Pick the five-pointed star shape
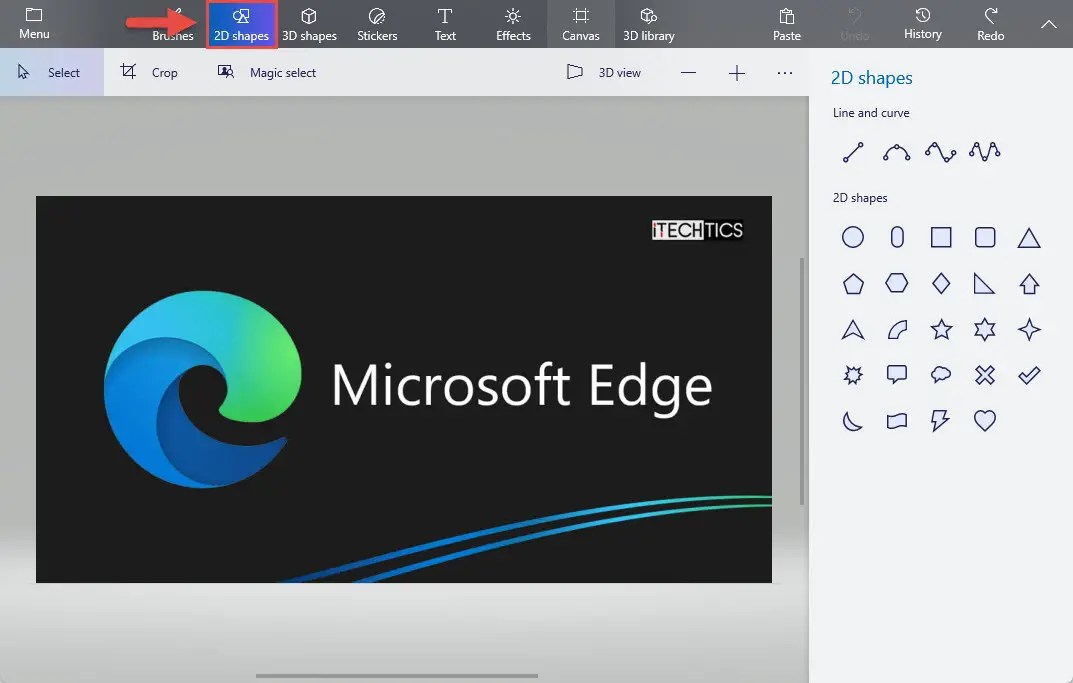The image size is (1073, 683). (x=941, y=330)
